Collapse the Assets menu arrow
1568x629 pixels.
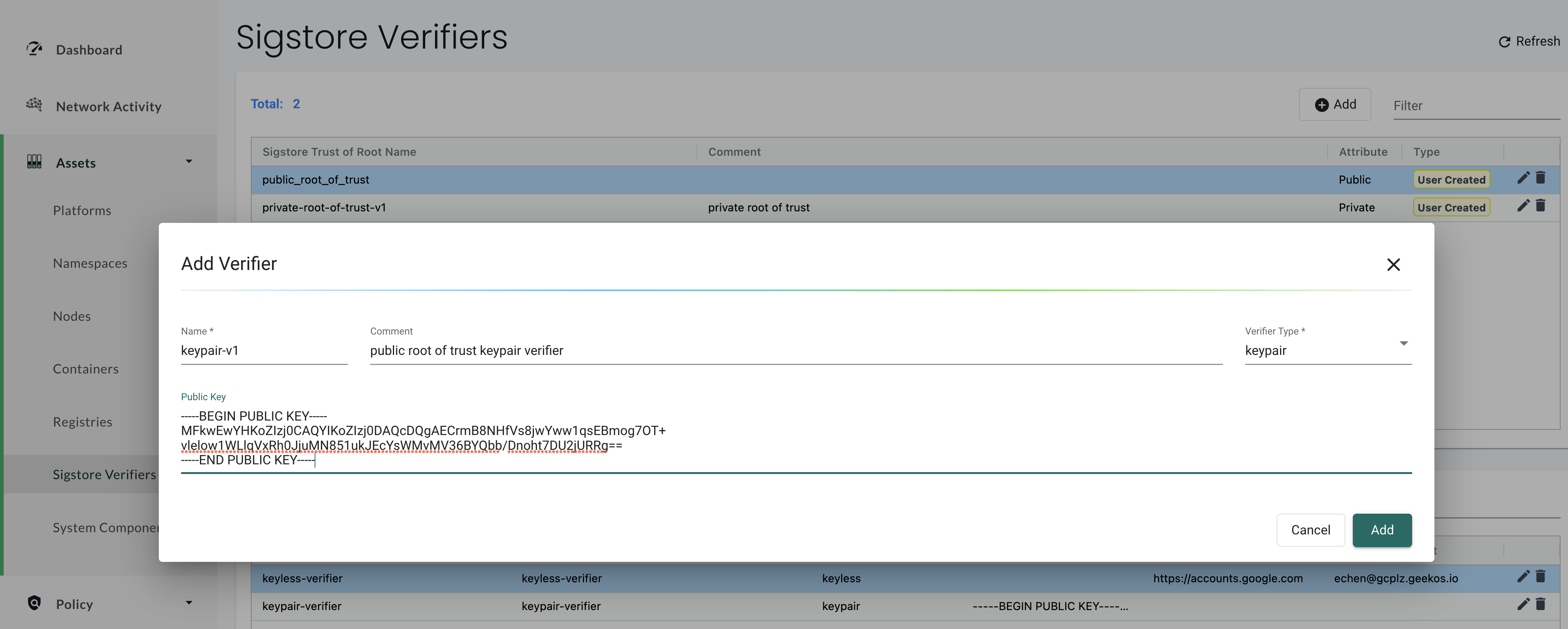coord(189,162)
